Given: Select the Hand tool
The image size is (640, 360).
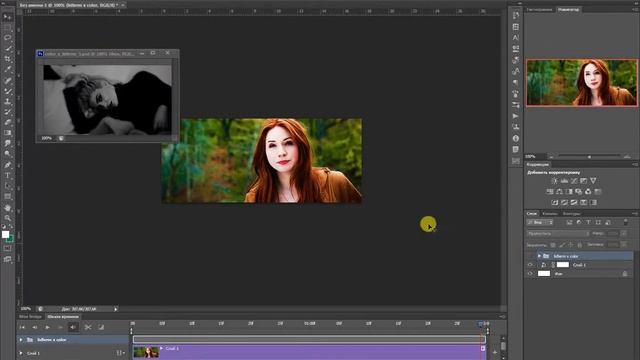Looking at the screenshot, I should coord(7,208).
